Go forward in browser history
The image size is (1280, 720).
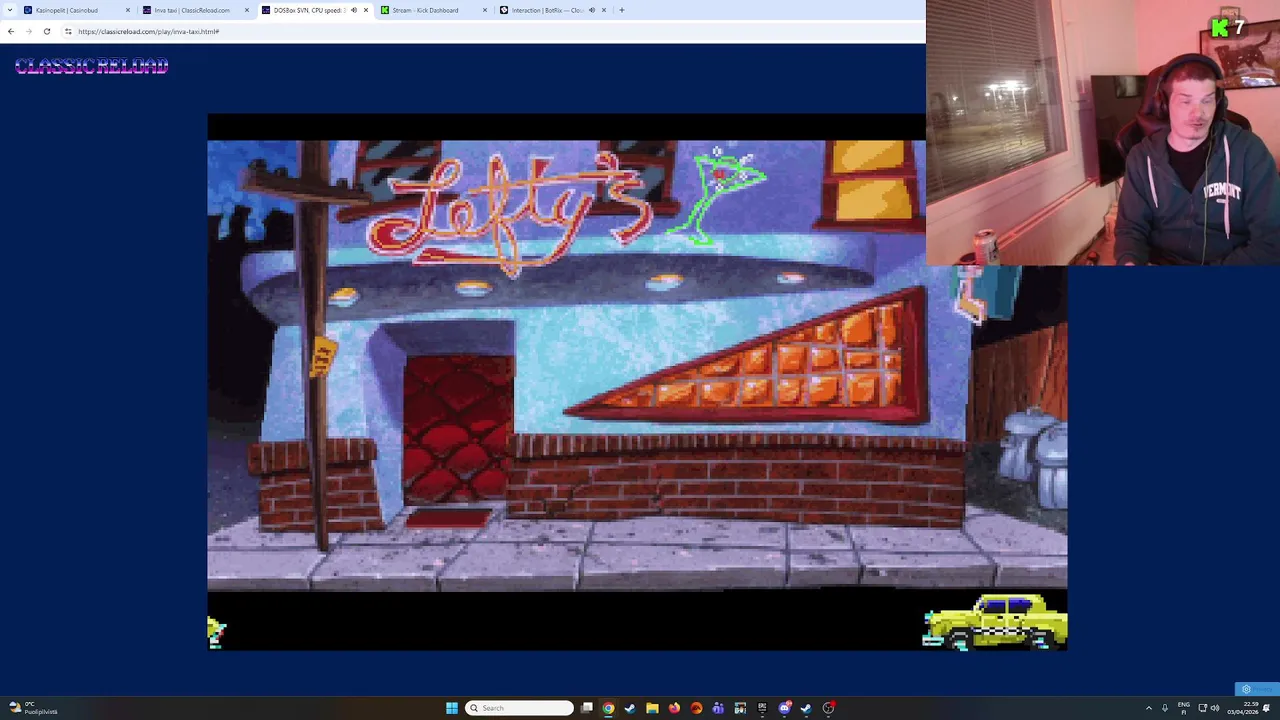(29, 31)
